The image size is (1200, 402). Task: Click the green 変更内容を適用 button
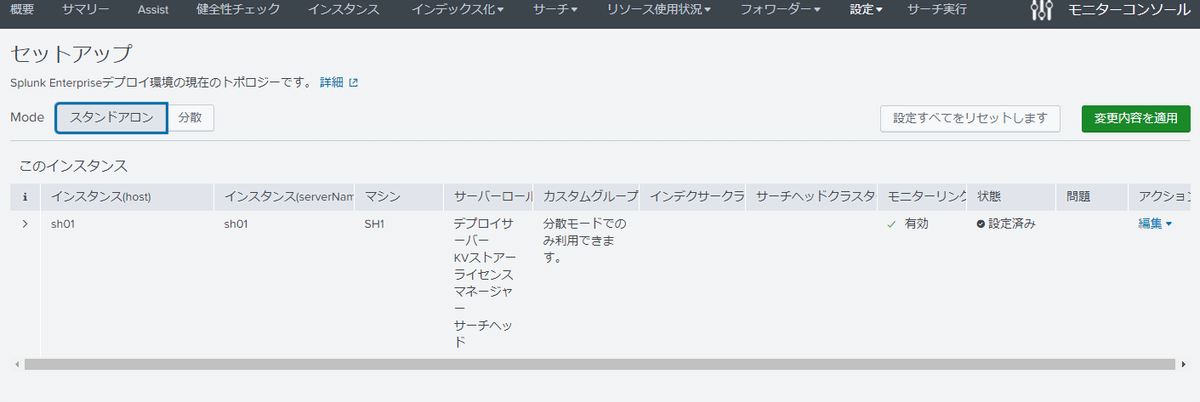[1136, 118]
